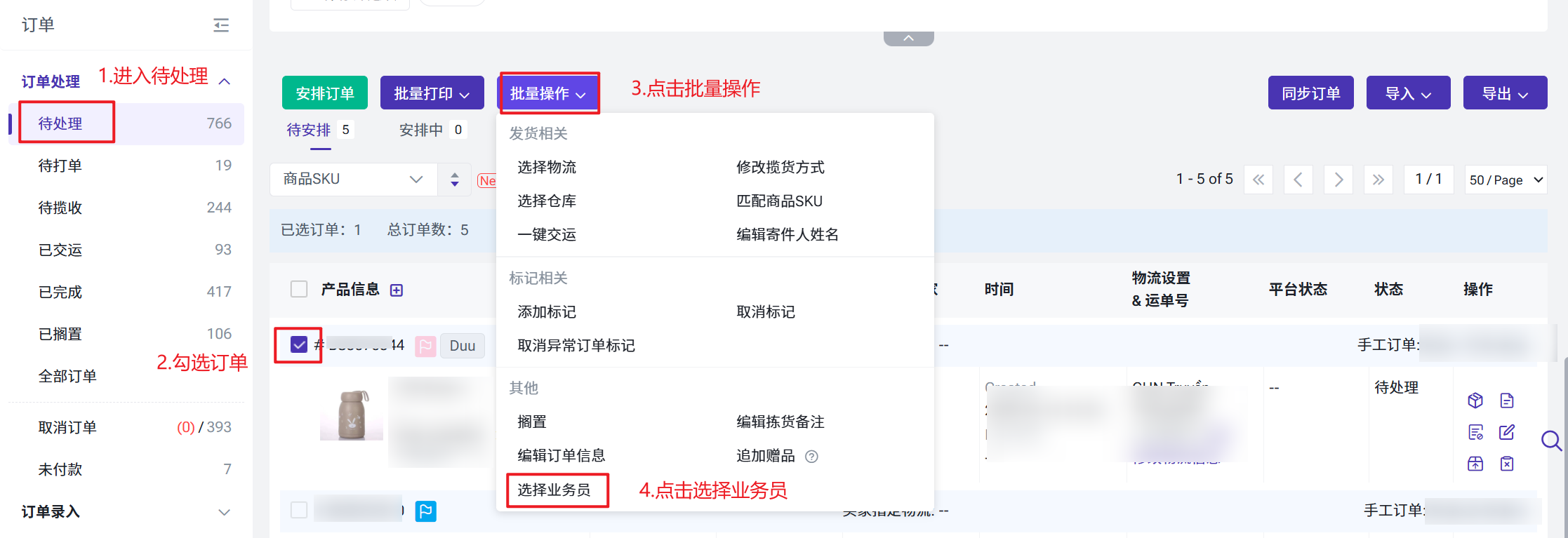Check the second order row checkbox
The image size is (1568, 538).
click(x=299, y=510)
